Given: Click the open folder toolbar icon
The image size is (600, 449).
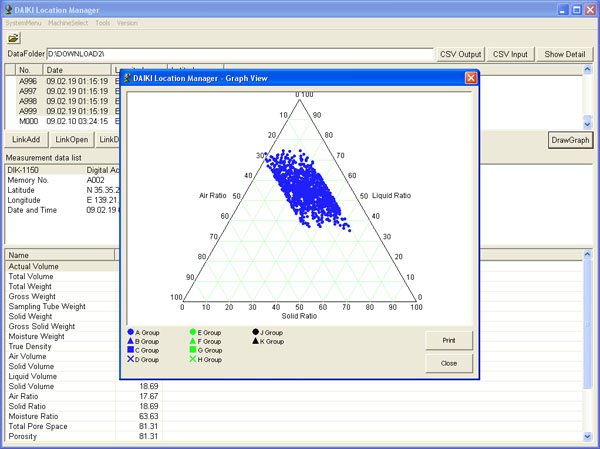Looking at the screenshot, I should pos(13,38).
